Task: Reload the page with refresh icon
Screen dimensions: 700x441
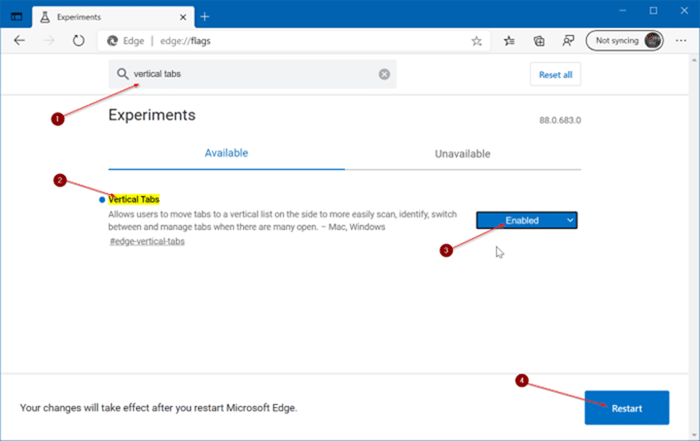Action: [79, 41]
